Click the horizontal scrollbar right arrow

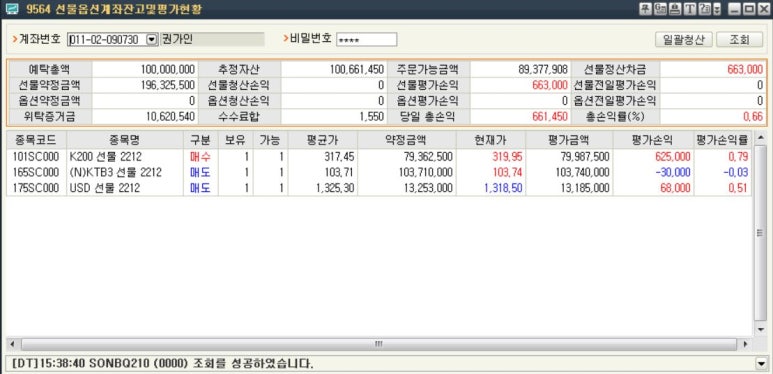[x=745, y=343]
